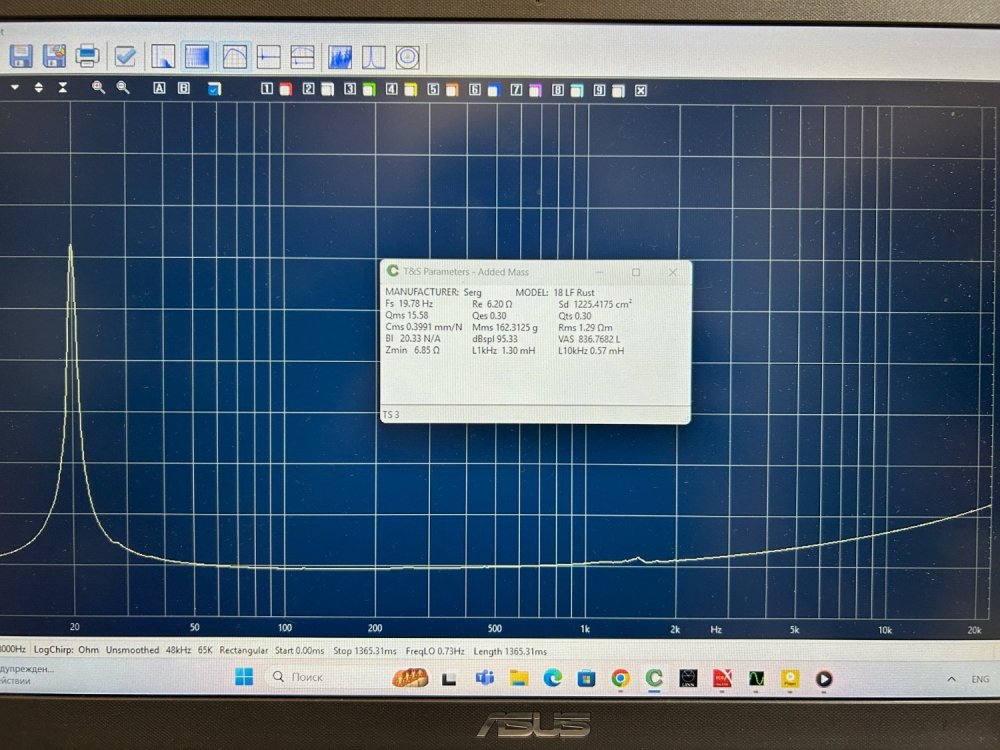
Task: Zoom in with the plus magnifier
Action: pos(98,88)
